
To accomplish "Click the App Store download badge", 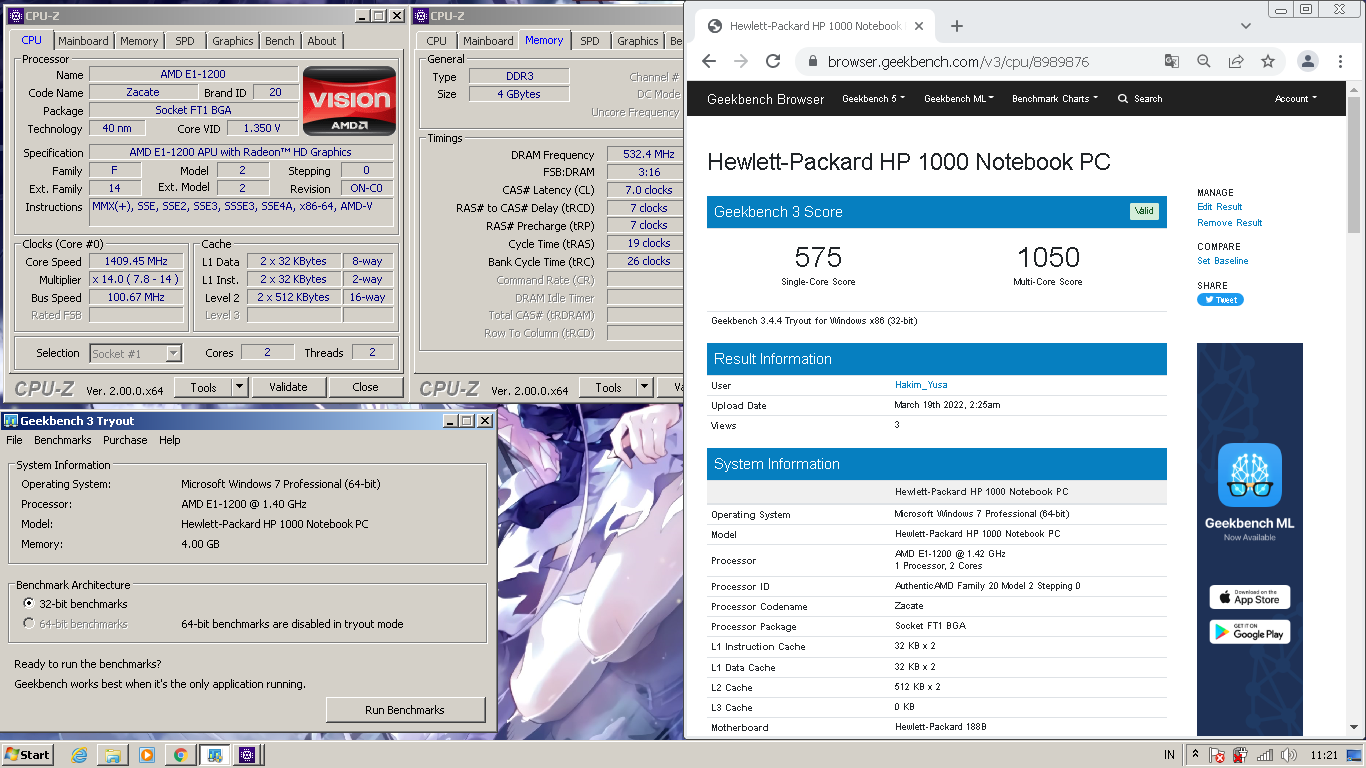I will 1250,597.
